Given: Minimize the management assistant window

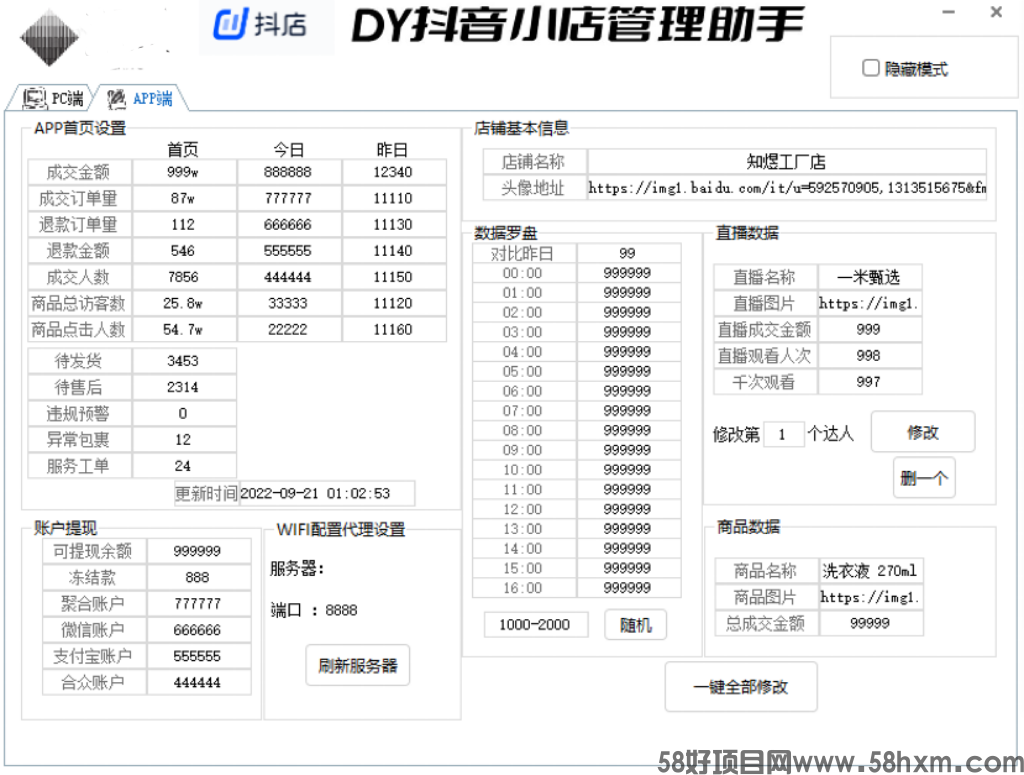Looking at the screenshot, I should tap(949, 12).
